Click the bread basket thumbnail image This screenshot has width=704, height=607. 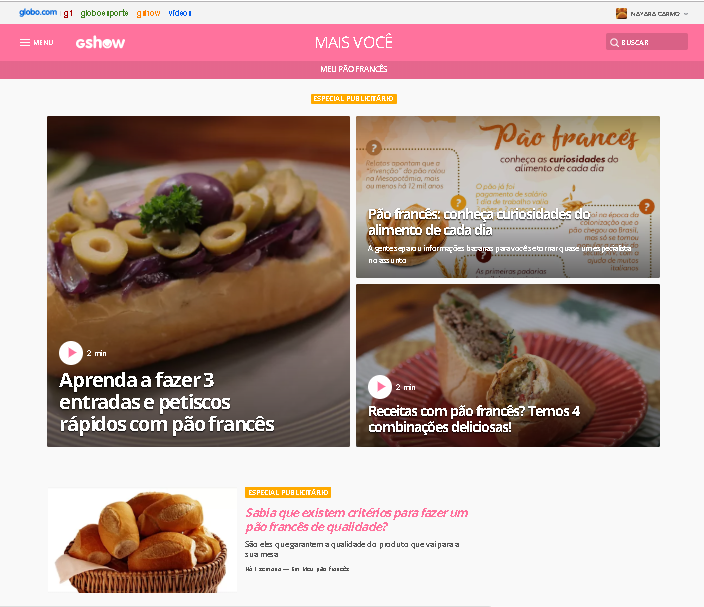click(x=142, y=540)
